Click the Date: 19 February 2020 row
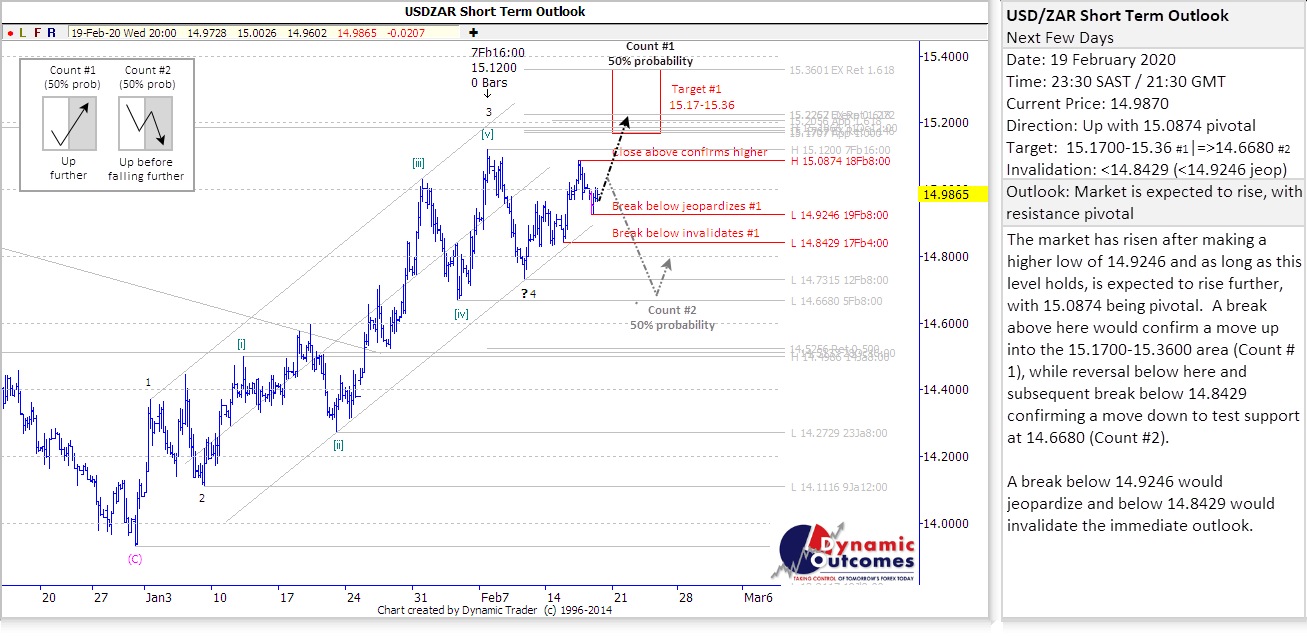 1154,60
